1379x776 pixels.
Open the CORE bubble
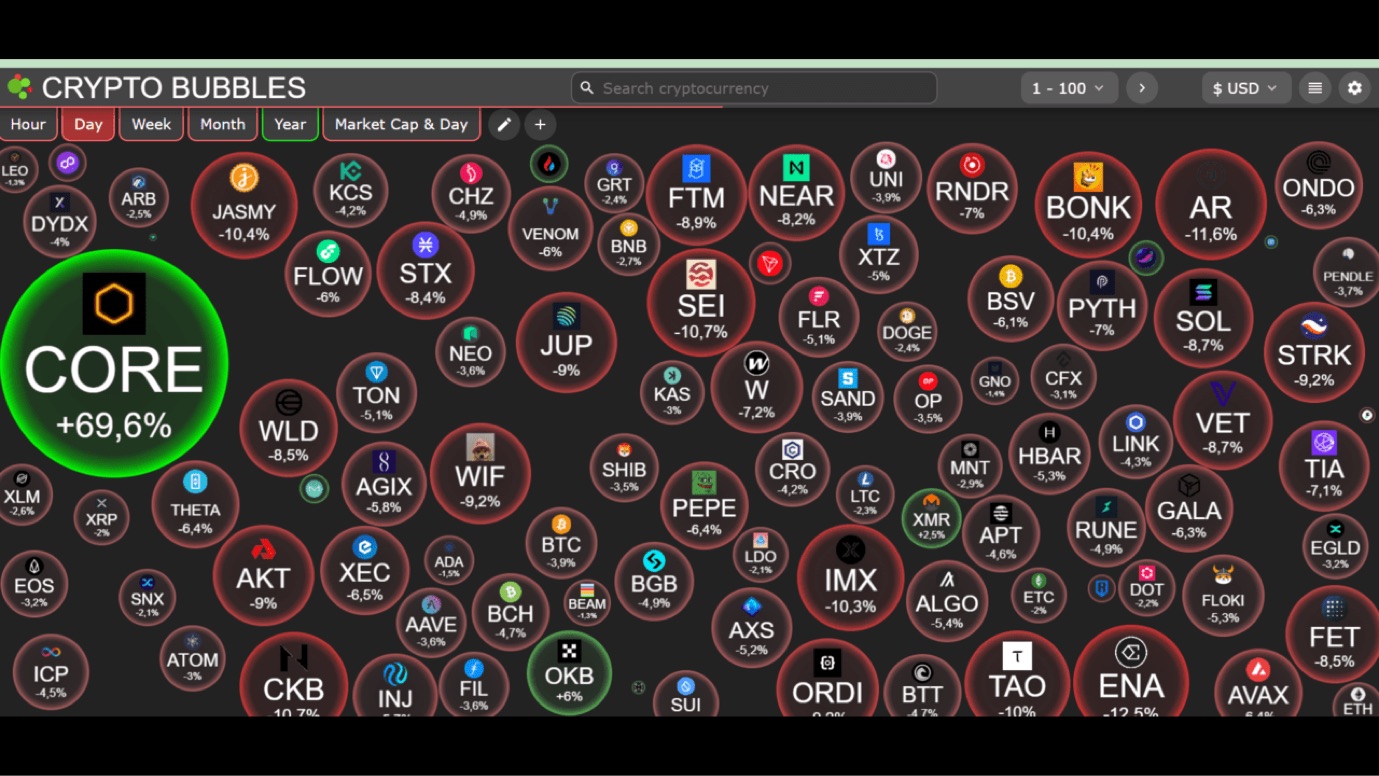(114, 364)
